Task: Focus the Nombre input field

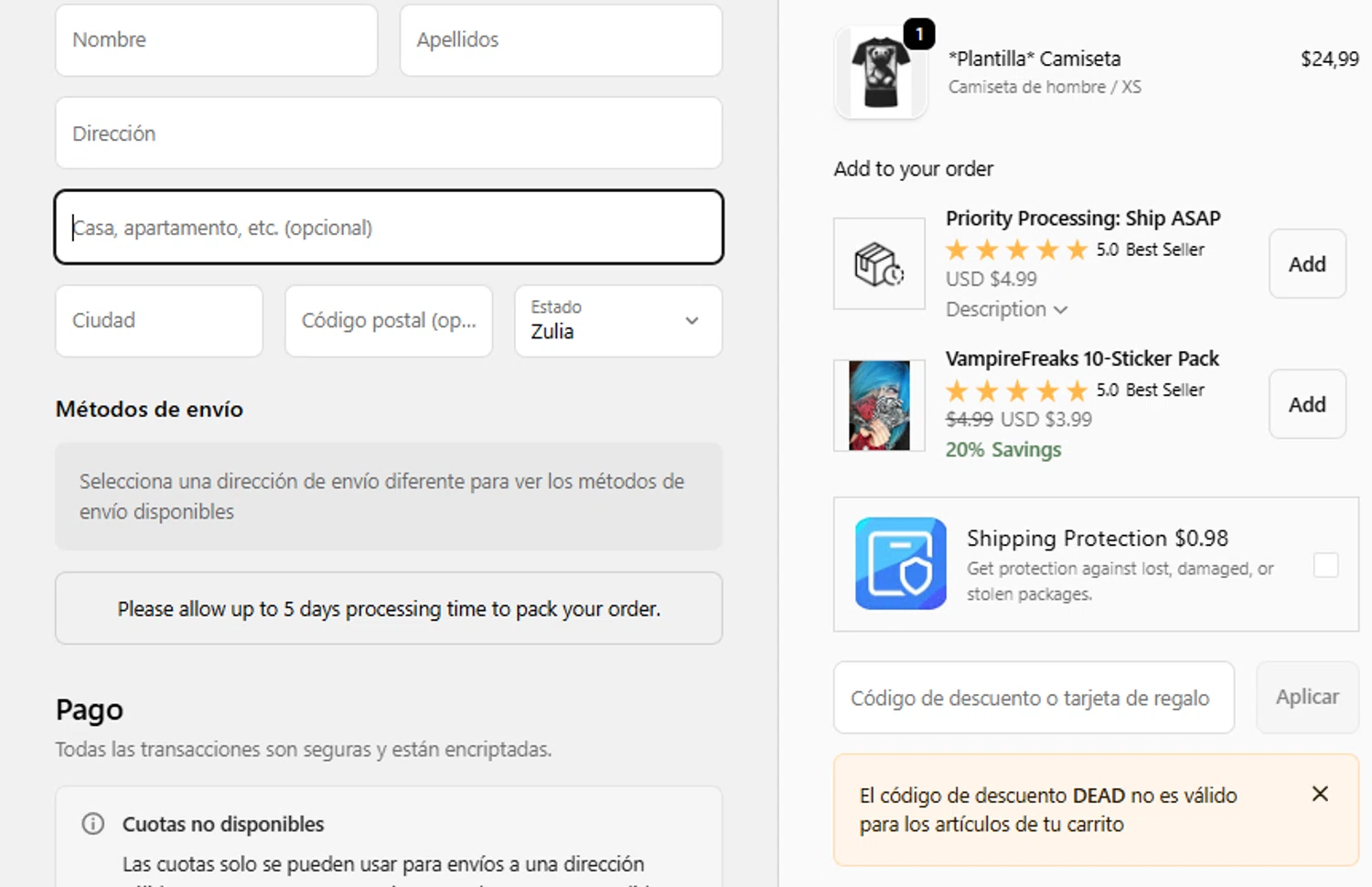Action: 216,40
